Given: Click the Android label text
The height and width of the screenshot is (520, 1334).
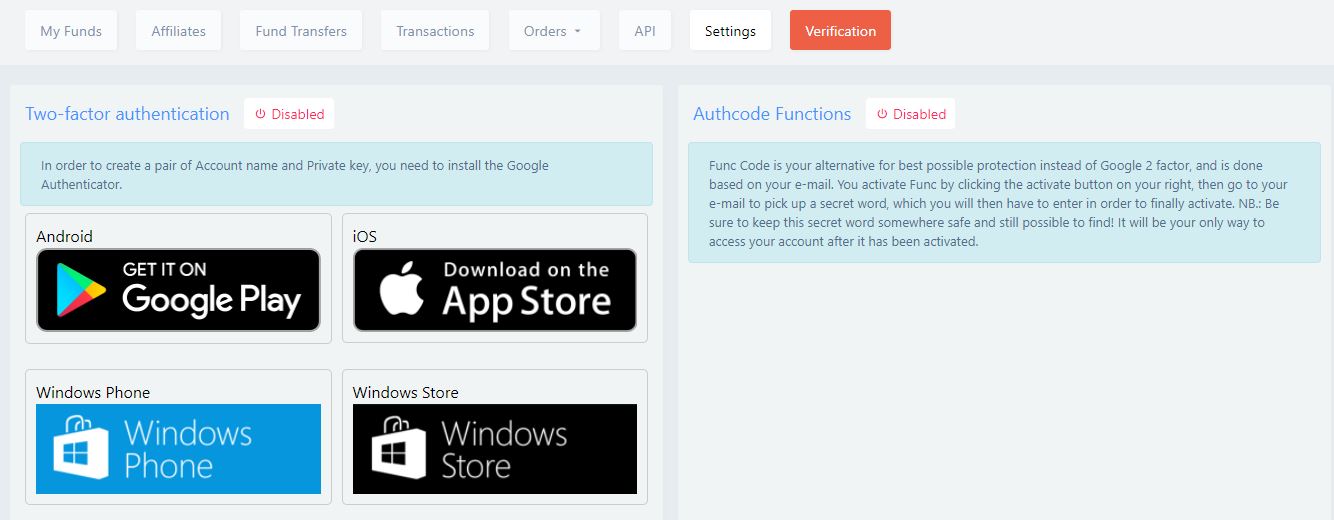Looking at the screenshot, I should tap(64, 237).
